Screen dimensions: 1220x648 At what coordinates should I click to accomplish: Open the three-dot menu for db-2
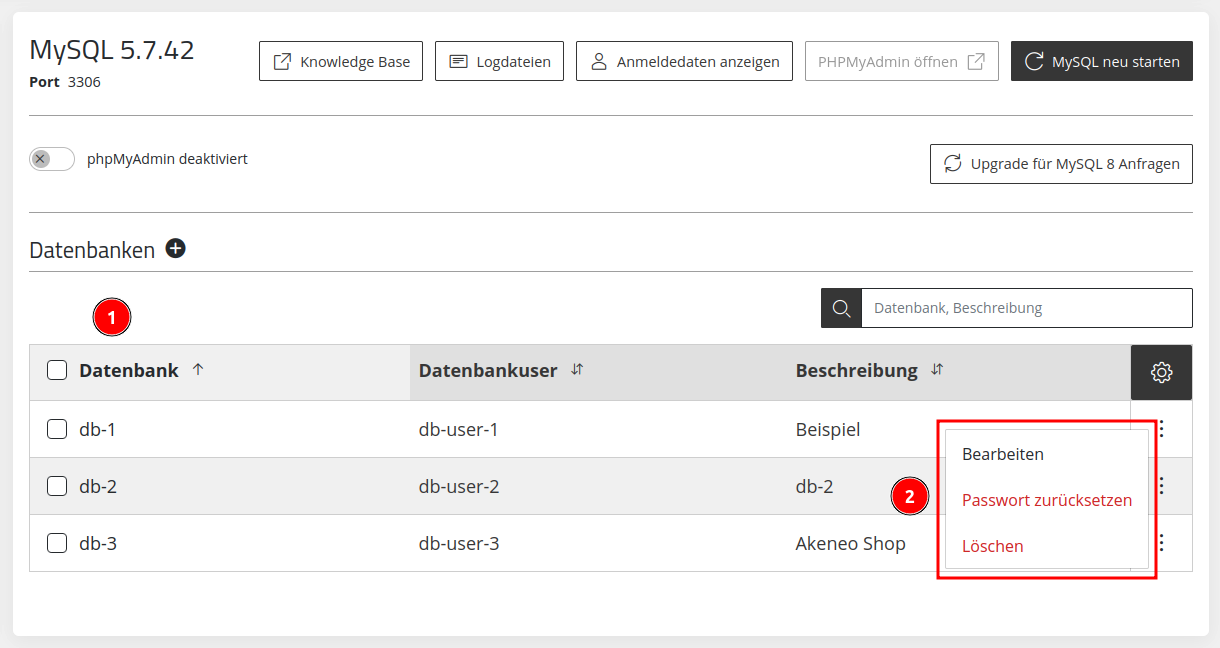click(1162, 486)
